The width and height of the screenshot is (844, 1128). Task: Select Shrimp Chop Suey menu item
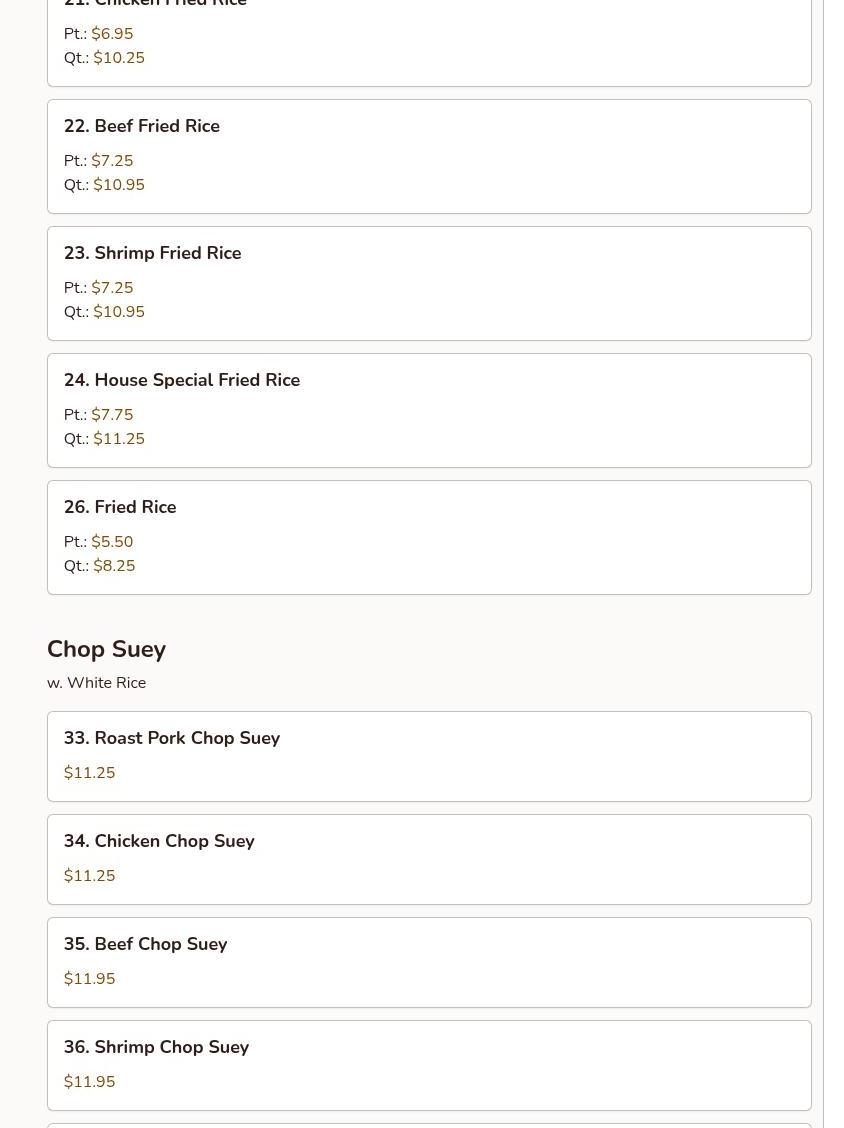coord(156,1047)
